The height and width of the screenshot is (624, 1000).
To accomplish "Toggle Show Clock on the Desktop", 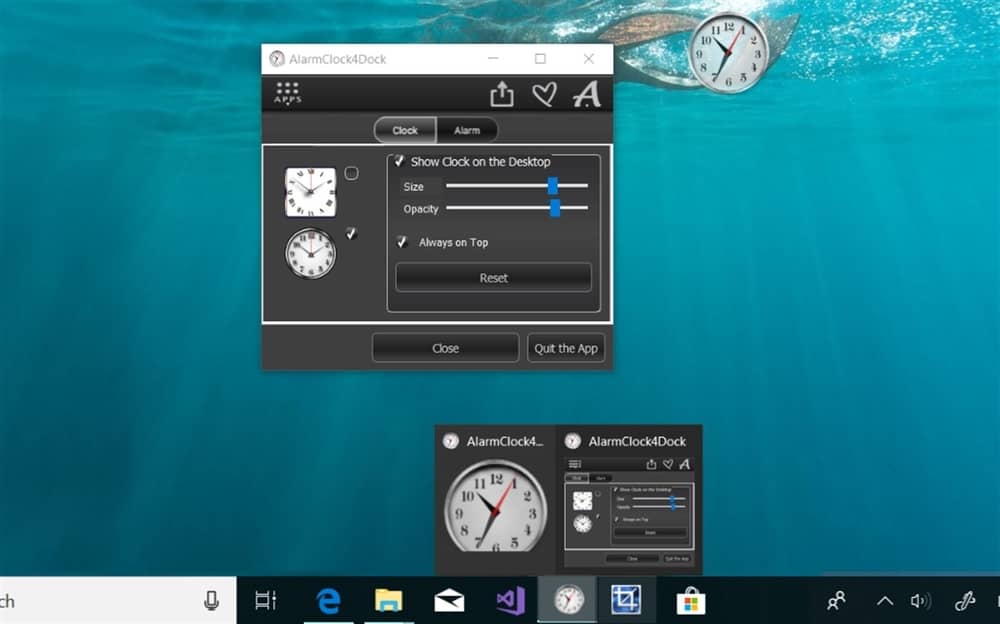I will point(399,161).
